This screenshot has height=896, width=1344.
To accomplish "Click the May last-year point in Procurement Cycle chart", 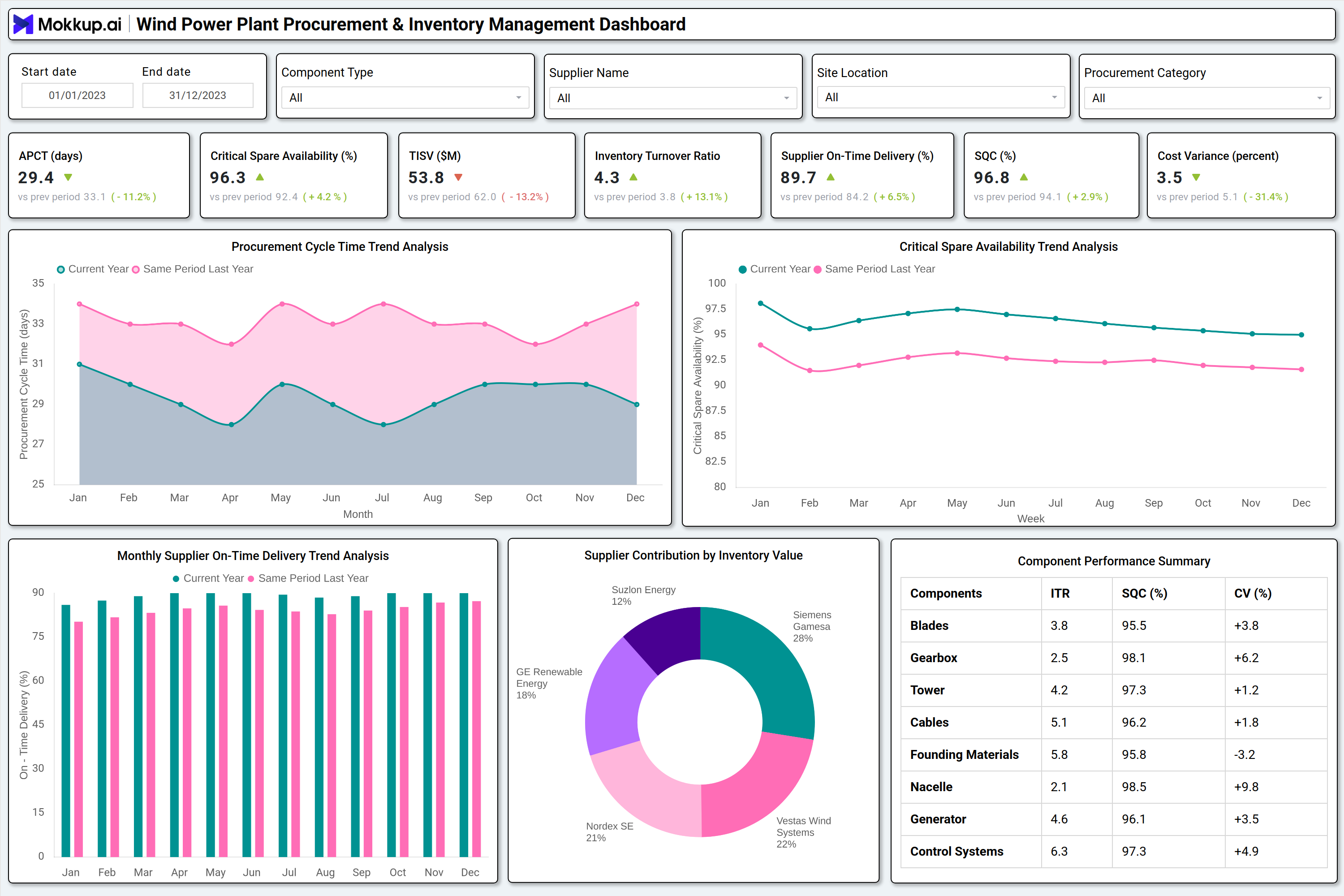I will 282,304.
